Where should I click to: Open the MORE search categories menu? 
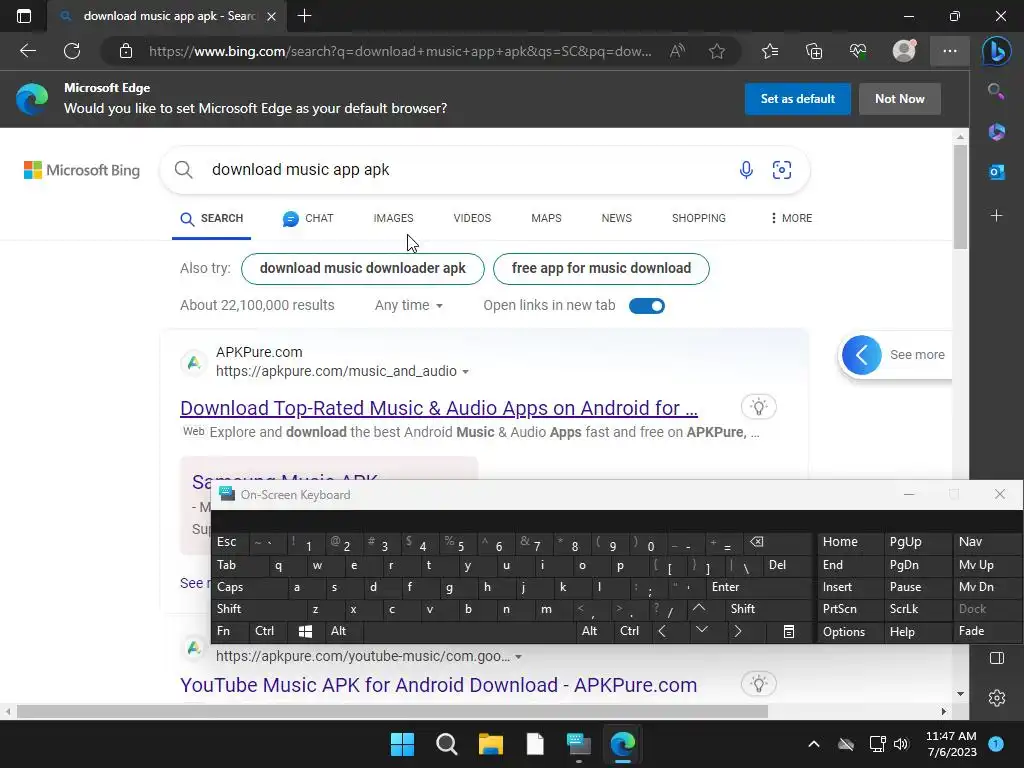click(791, 218)
